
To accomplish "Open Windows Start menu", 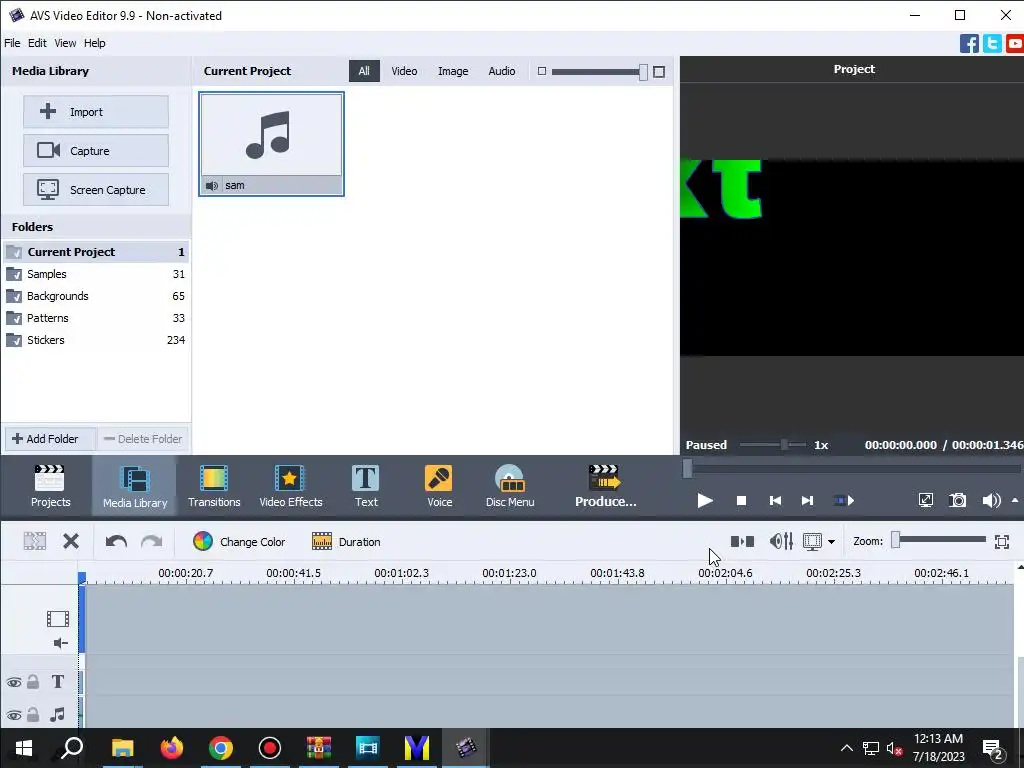I will point(24,748).
